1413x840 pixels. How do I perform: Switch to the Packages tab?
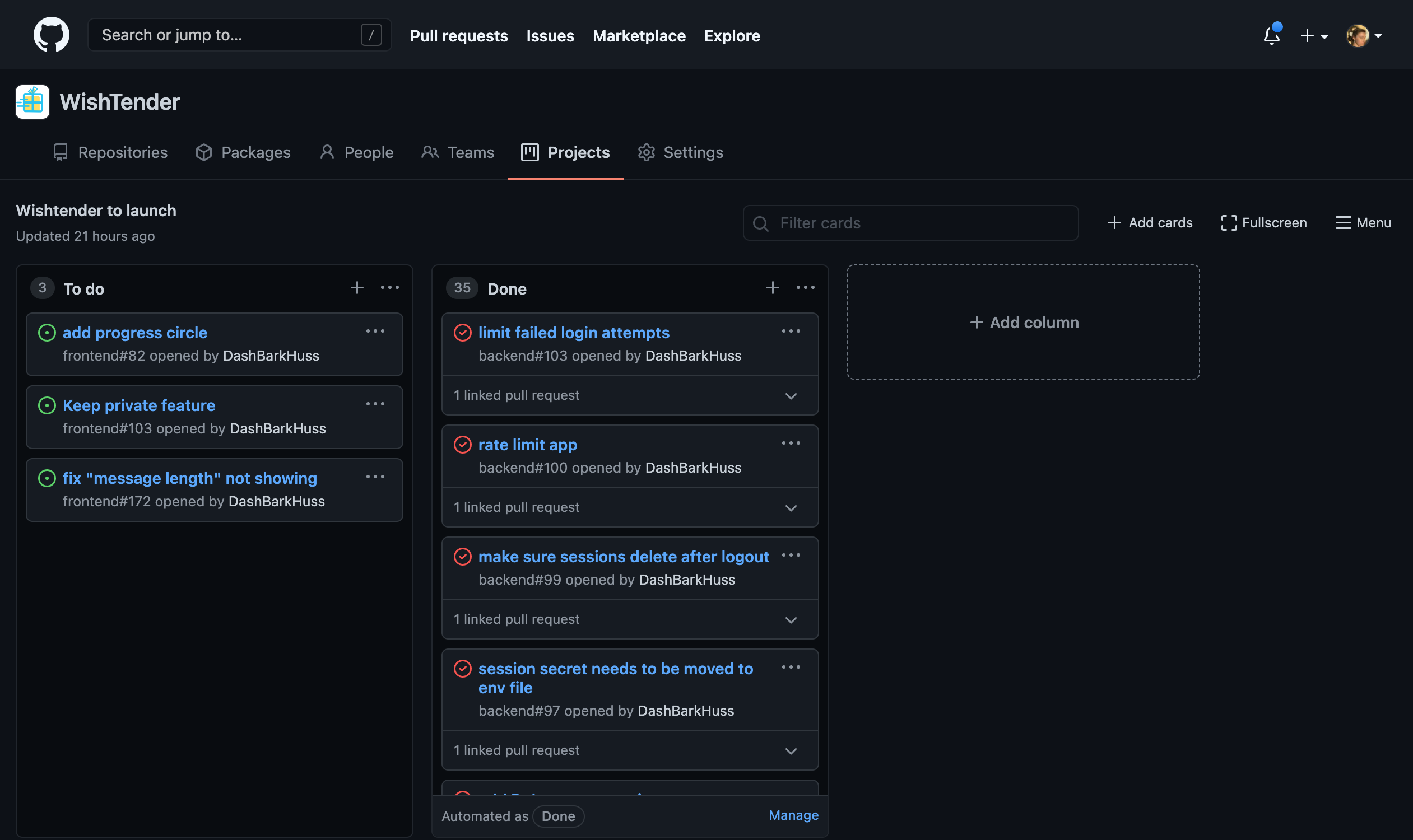point(243,152)
